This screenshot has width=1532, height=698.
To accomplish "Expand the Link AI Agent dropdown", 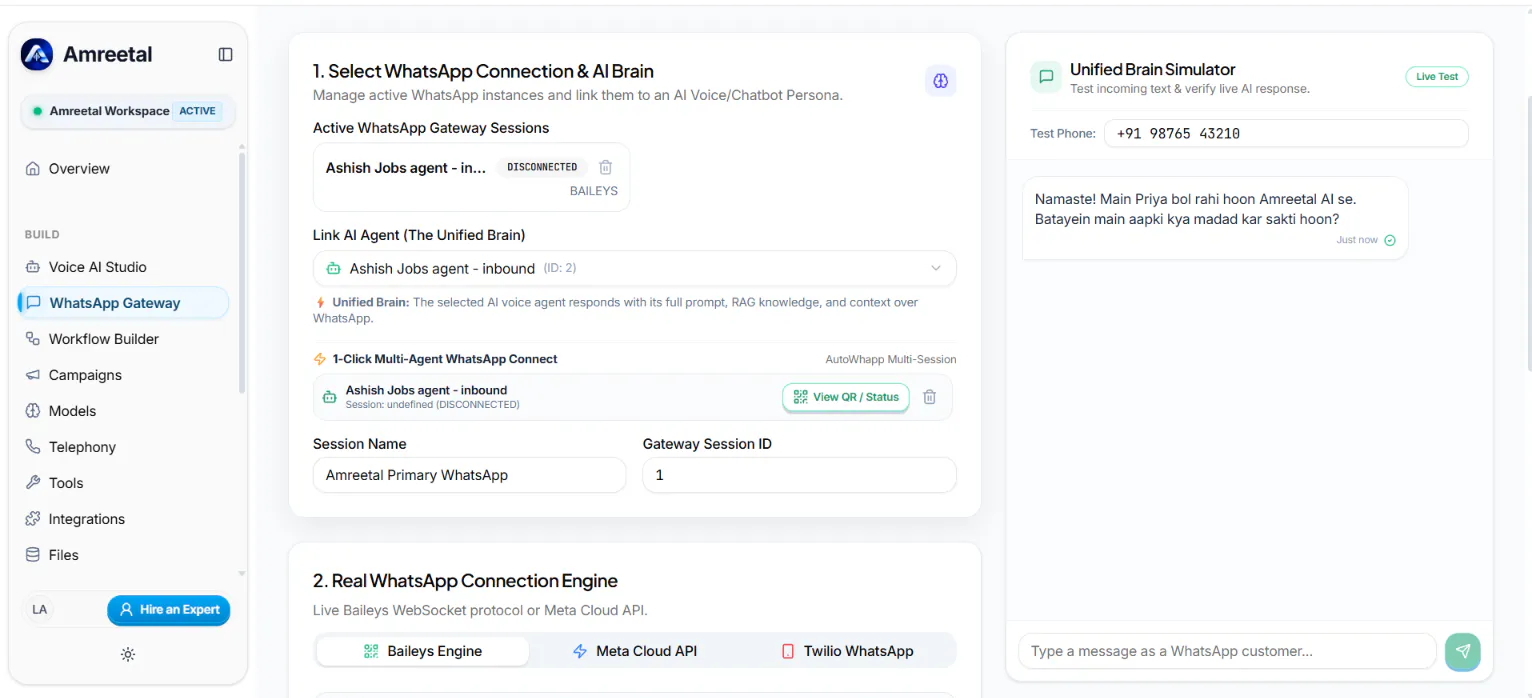I will (634, 268).
